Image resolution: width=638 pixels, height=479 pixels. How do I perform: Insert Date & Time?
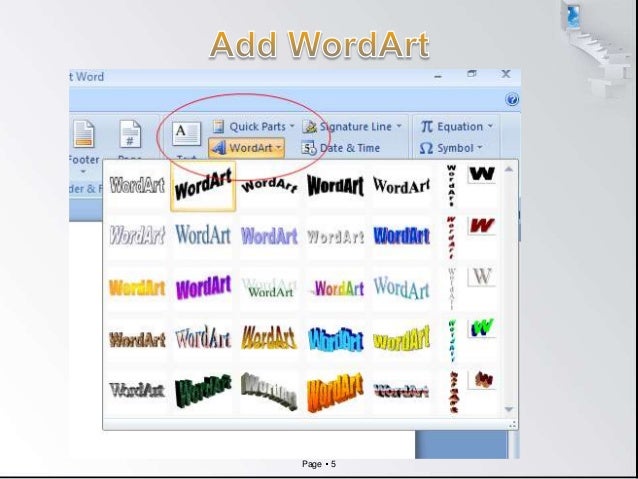[341, 148]
